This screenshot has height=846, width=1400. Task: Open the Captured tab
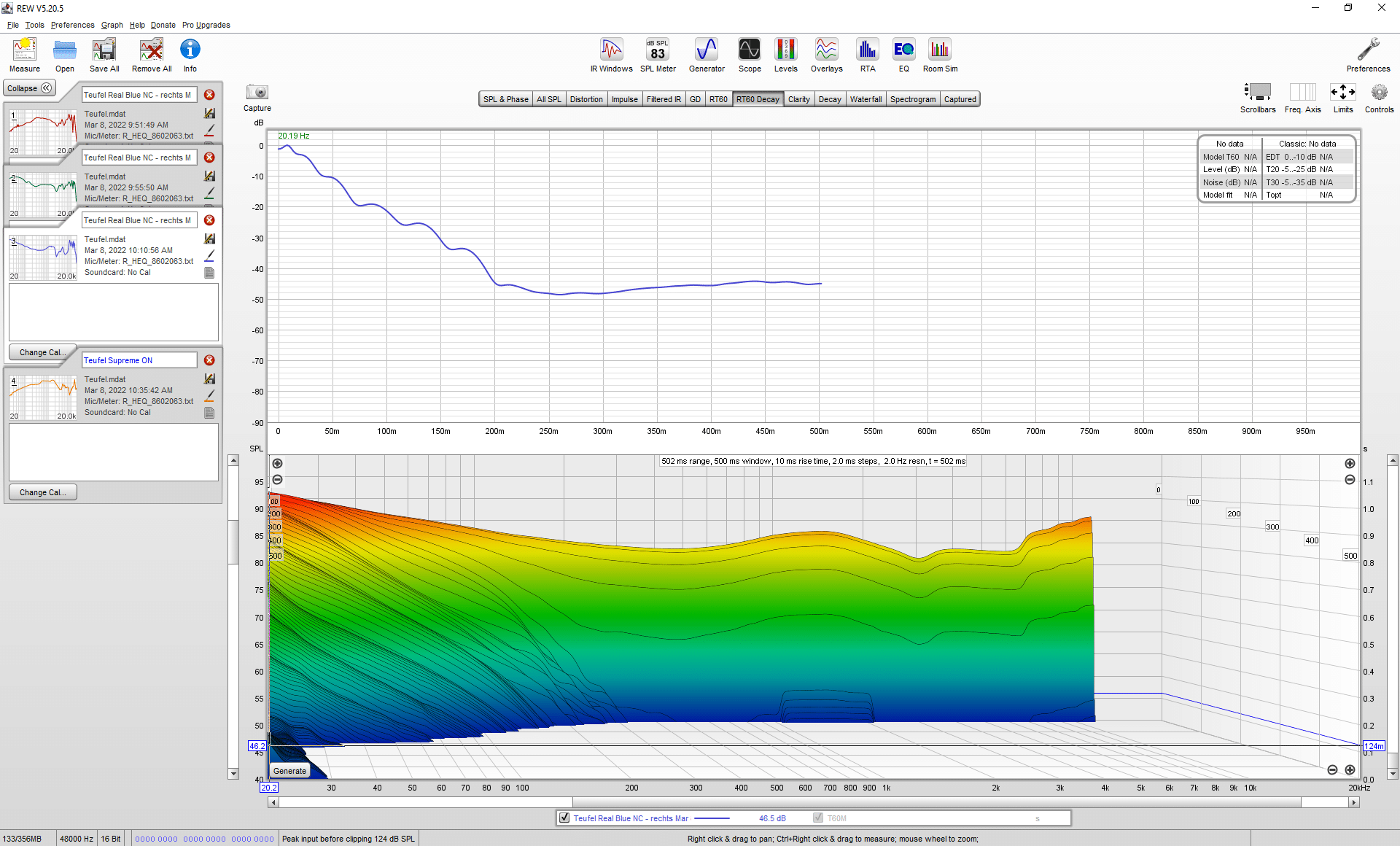click(x=960, y=99)
